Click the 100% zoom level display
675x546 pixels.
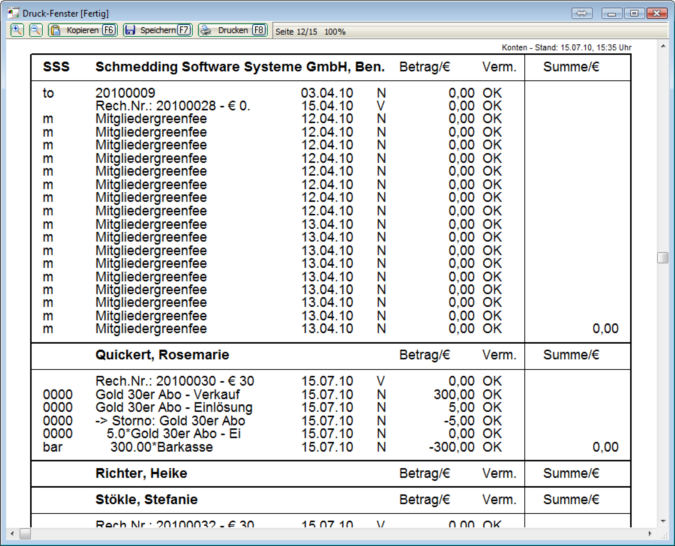[335, 32]
